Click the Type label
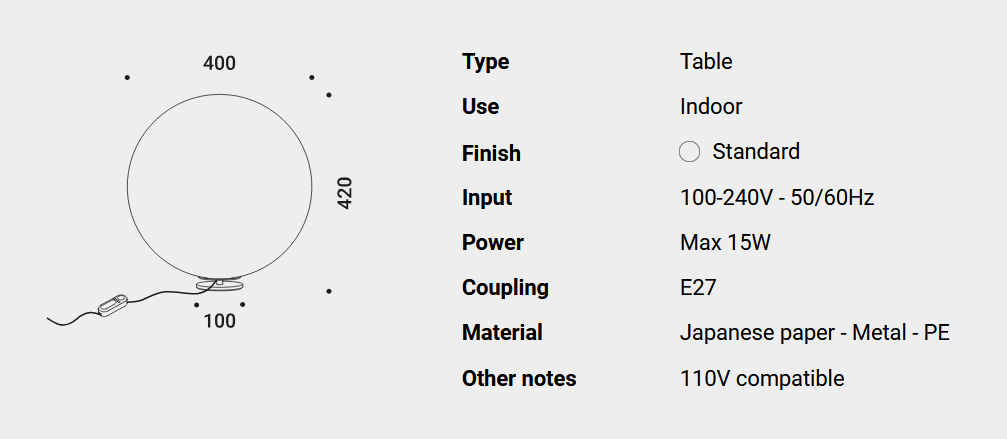The height and width of the screenshot is (439, 1007). click(486, 62)
